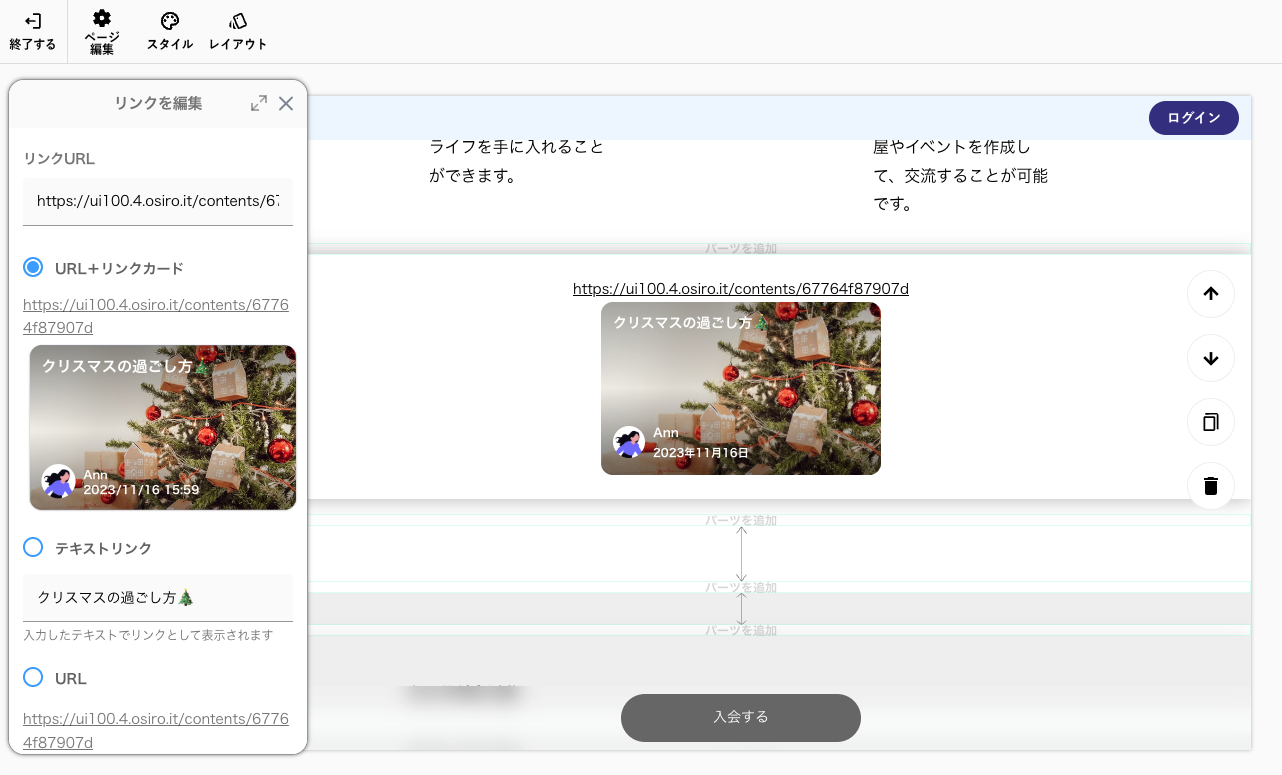Close the link edit panel
This screenshot has width=1282, height=775.
[x=286, y=103]
